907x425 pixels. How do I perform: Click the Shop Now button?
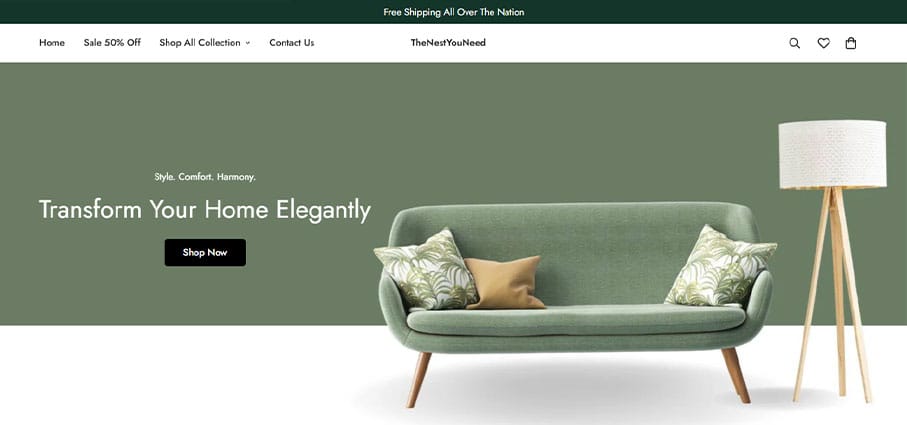click(205, 253)
